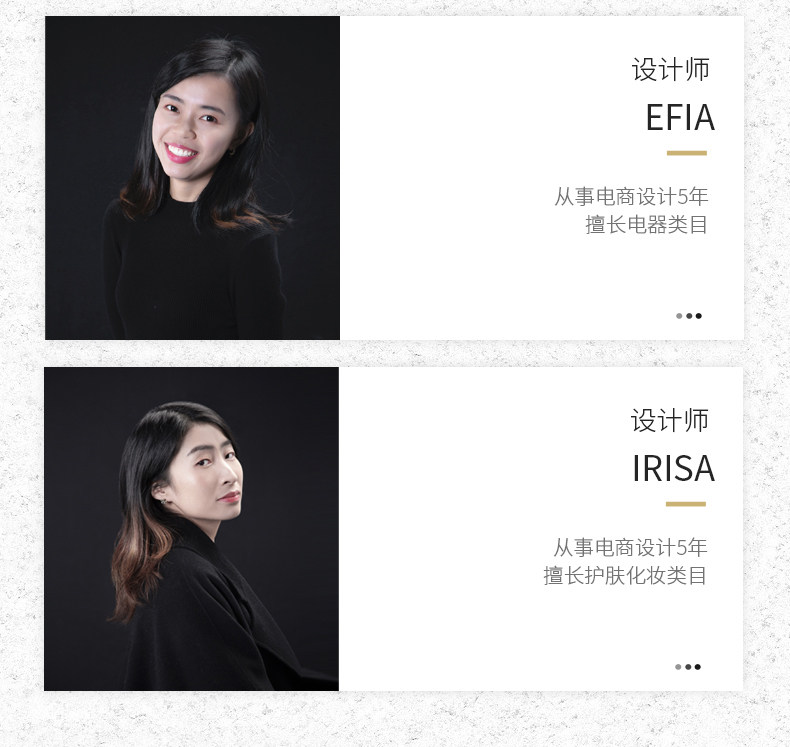This screenshot has width=790, height=747.
Task: Click the designer name EFIA
Action: 680,117
